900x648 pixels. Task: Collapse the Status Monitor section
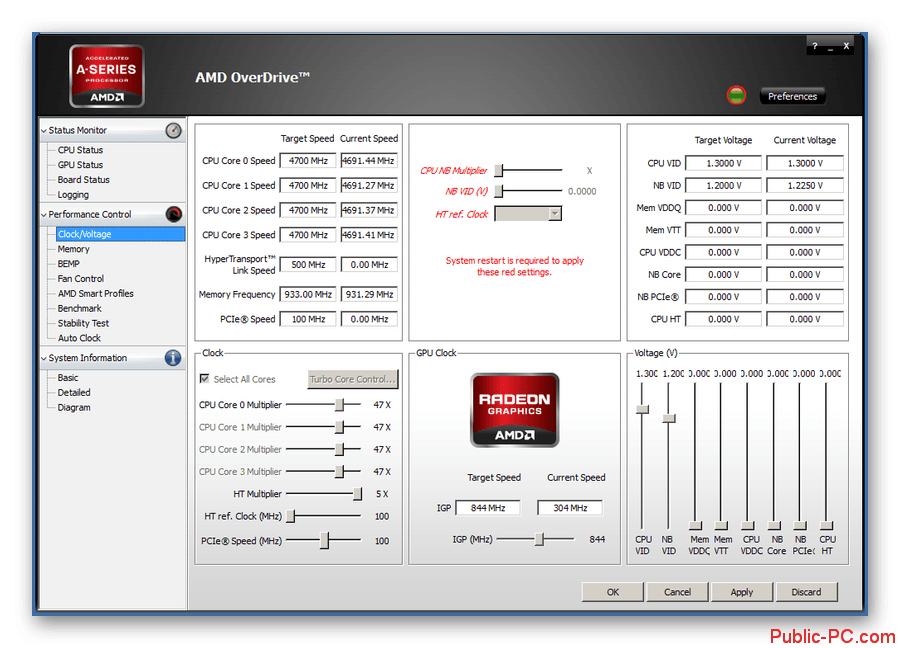point(44,131)
